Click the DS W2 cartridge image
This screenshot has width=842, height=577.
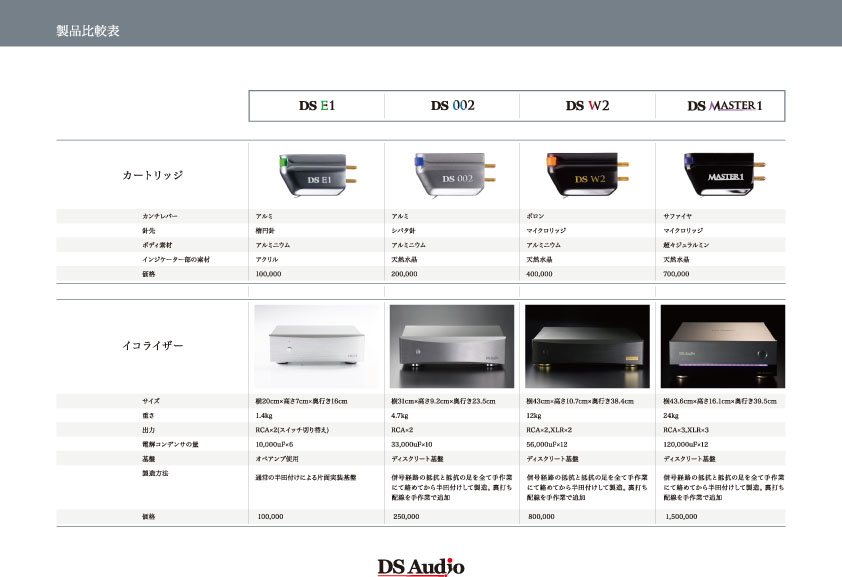587,175
